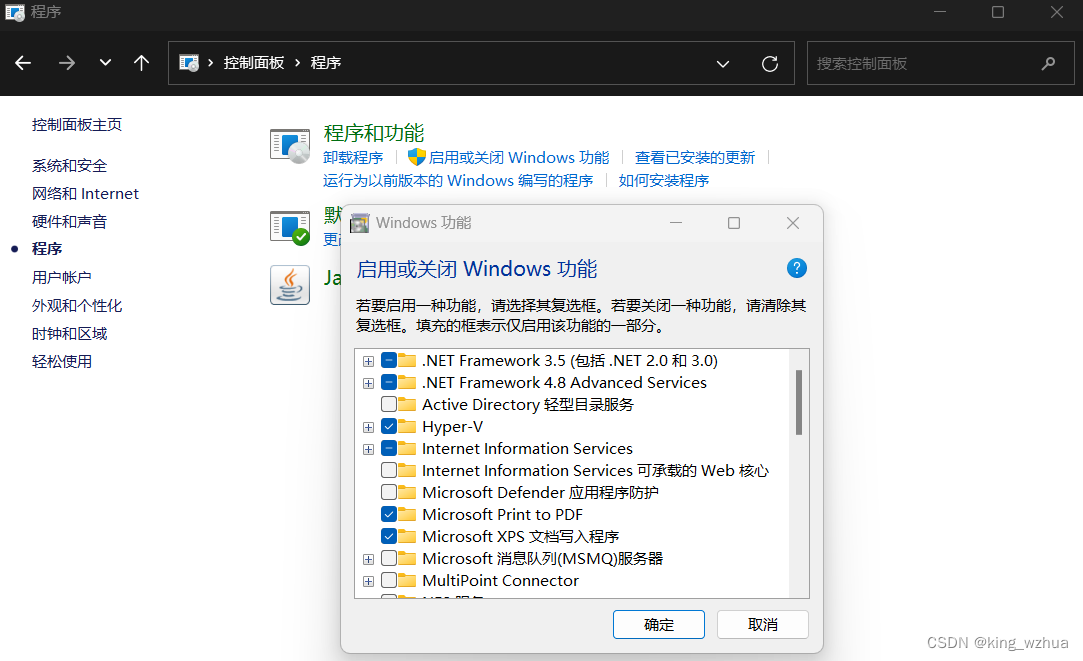Click 程序 in the breadcrumb path
The width and height of the screenshot is (1083, 661).
[325, 63]
